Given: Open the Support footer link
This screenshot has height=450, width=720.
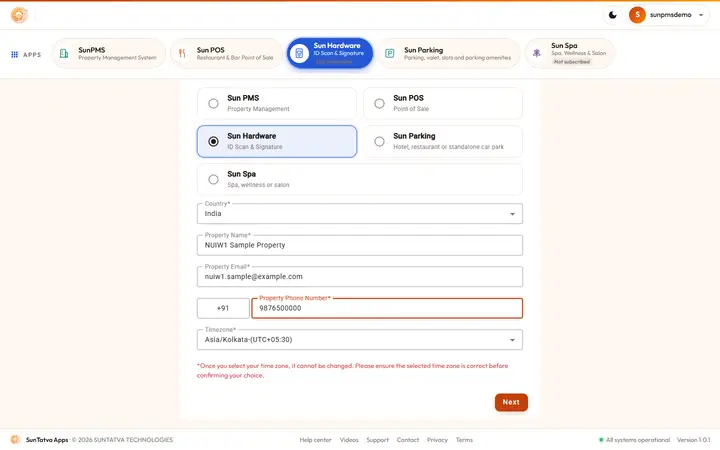Looking at the screenshot, I should (377, 440).
